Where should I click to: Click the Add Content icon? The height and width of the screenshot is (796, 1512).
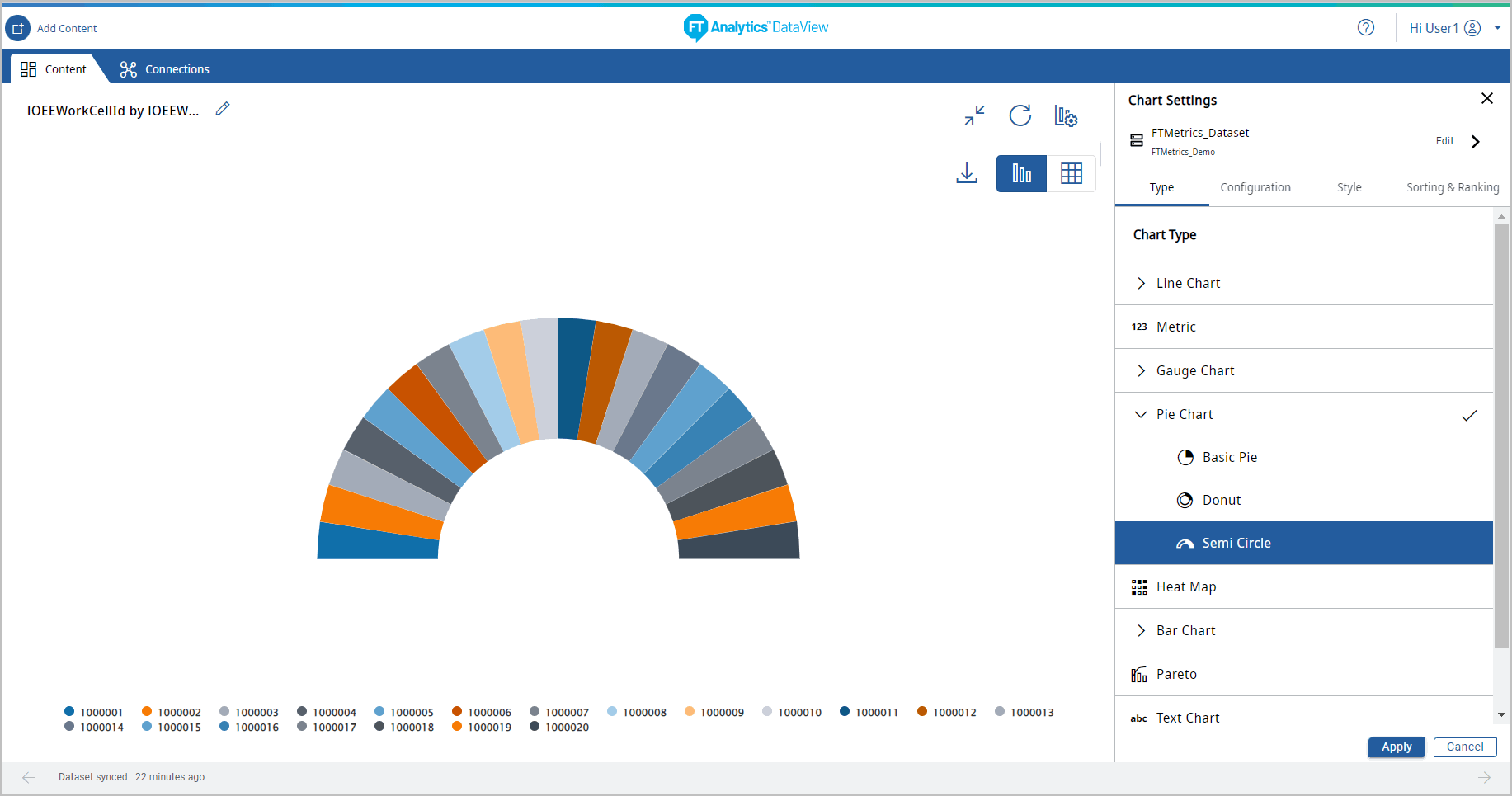coord(17,28)
